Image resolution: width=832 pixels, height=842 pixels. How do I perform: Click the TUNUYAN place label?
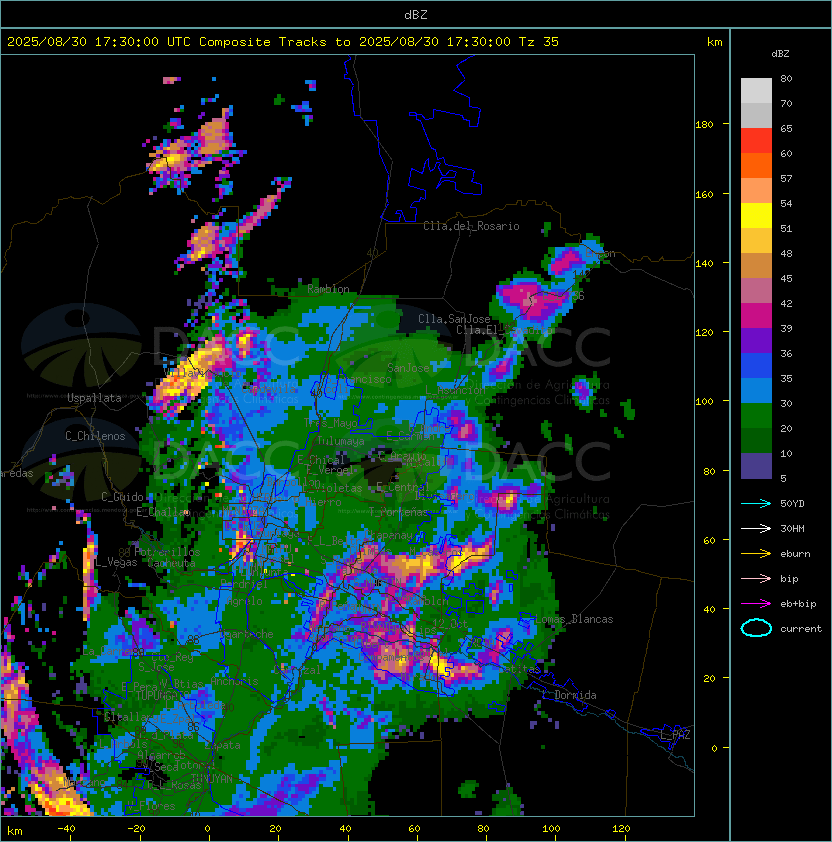pyautogui.click(x=212, y=779)
